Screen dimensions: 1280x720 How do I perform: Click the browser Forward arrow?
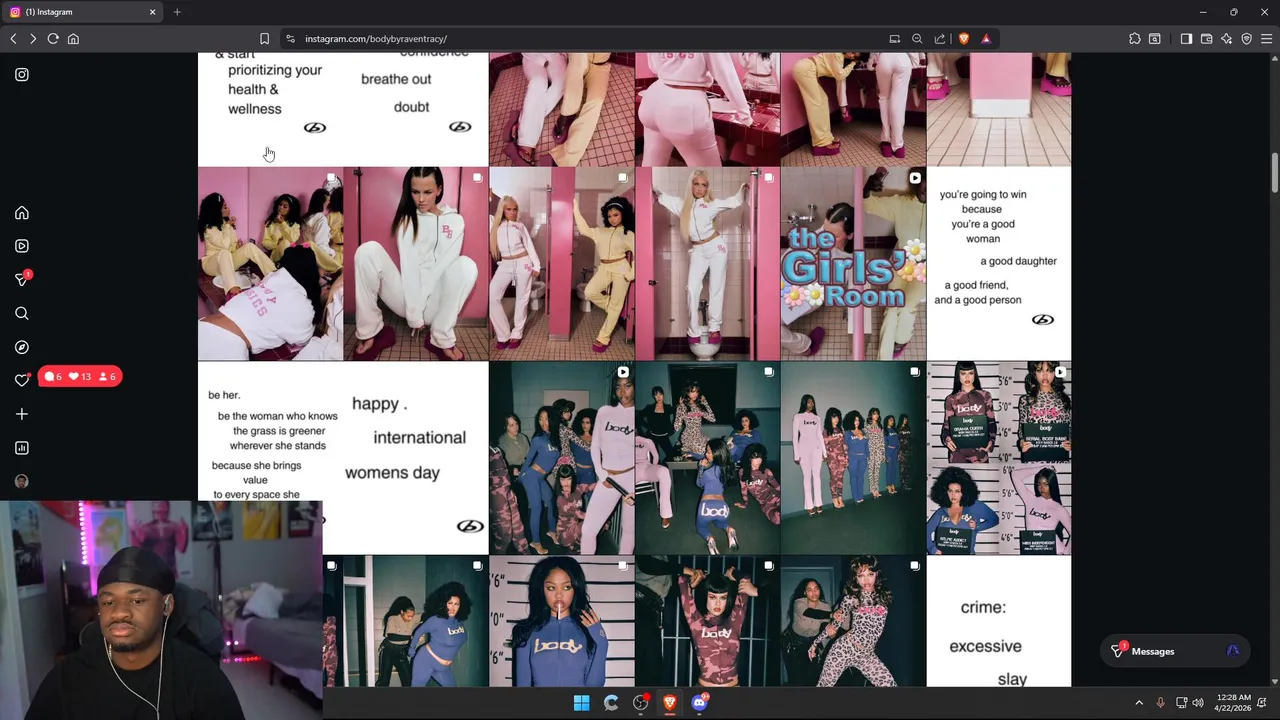click(x=33, y=39)
